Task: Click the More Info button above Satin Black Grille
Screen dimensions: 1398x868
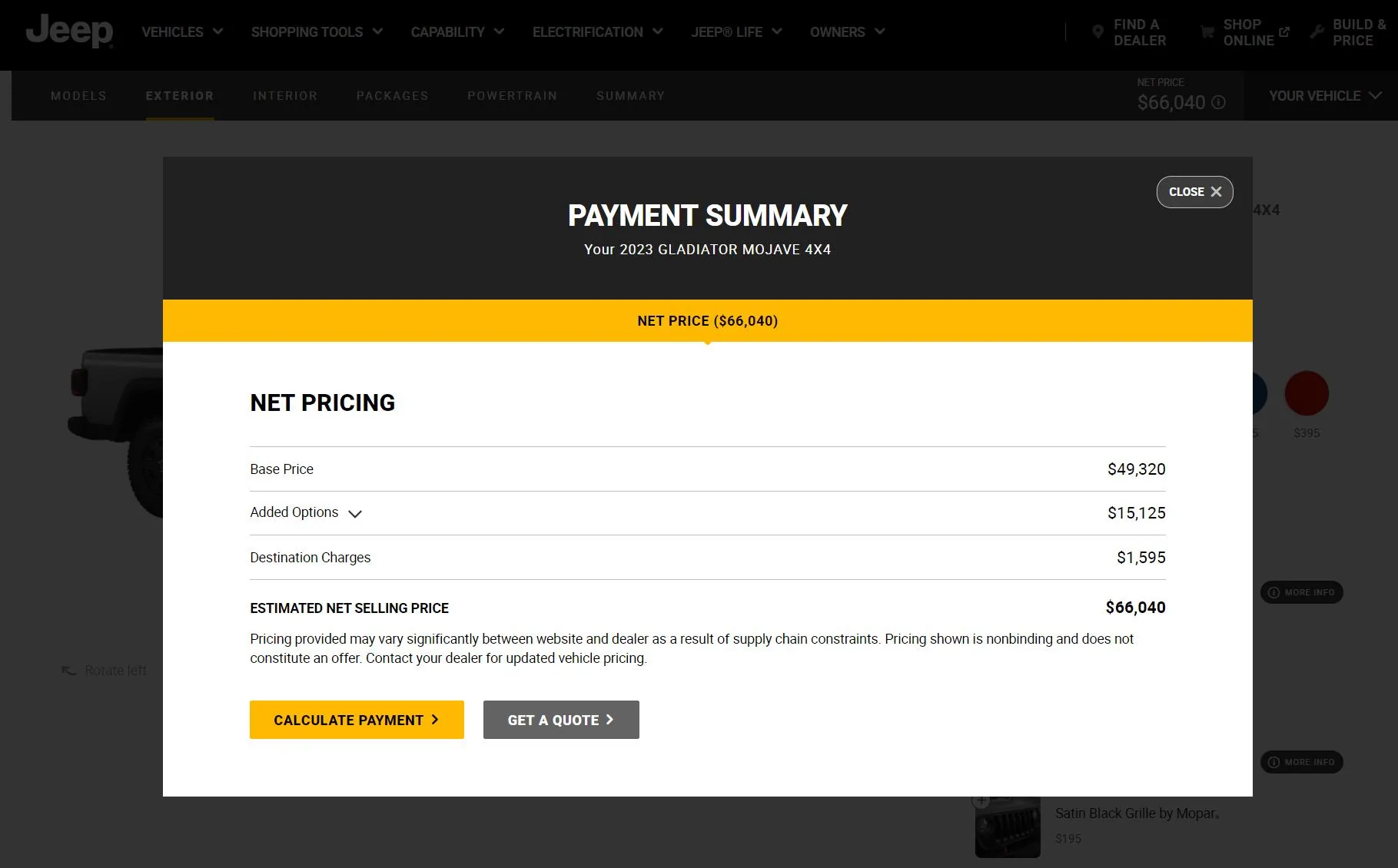Action: (1301, 762)
